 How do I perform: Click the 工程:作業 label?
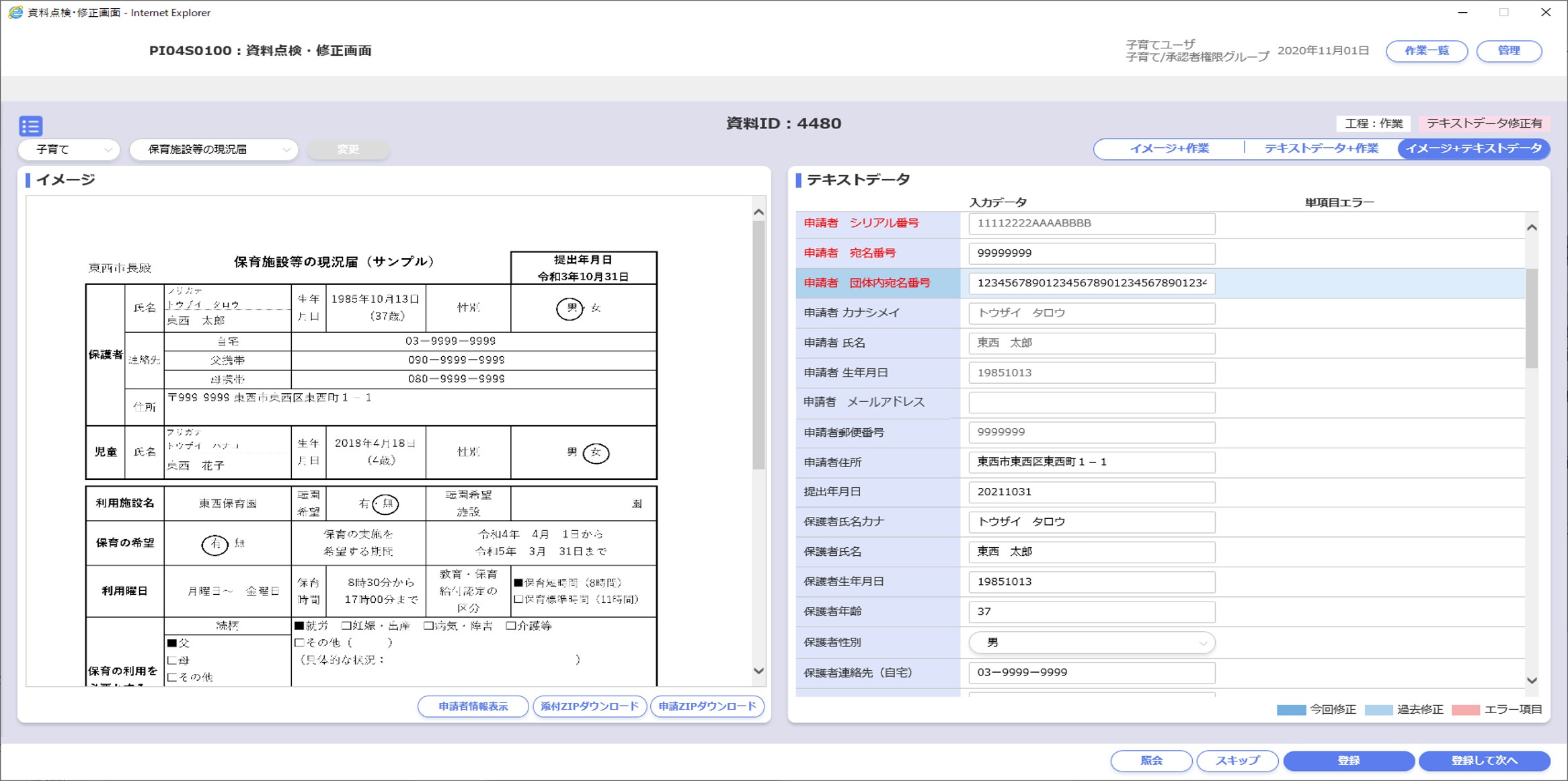[x=1373, y=124]
